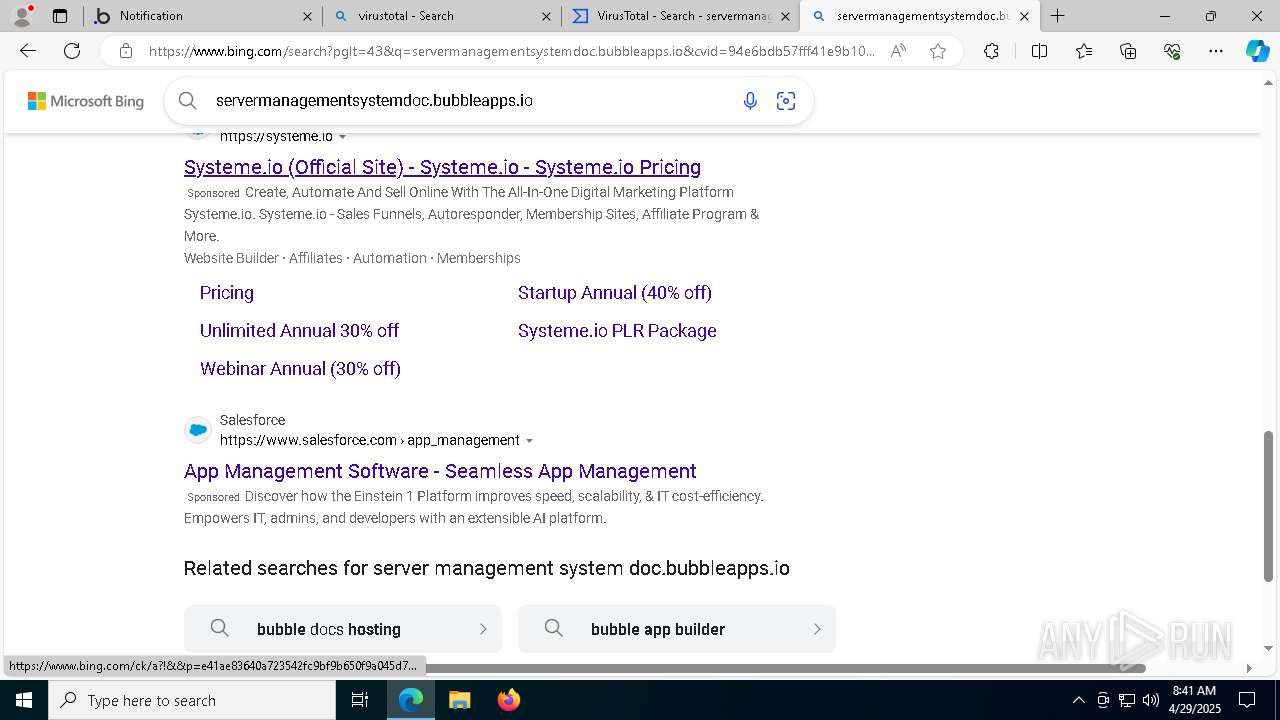Open chevron on bubble app builder suggestion

coord(817,629)
